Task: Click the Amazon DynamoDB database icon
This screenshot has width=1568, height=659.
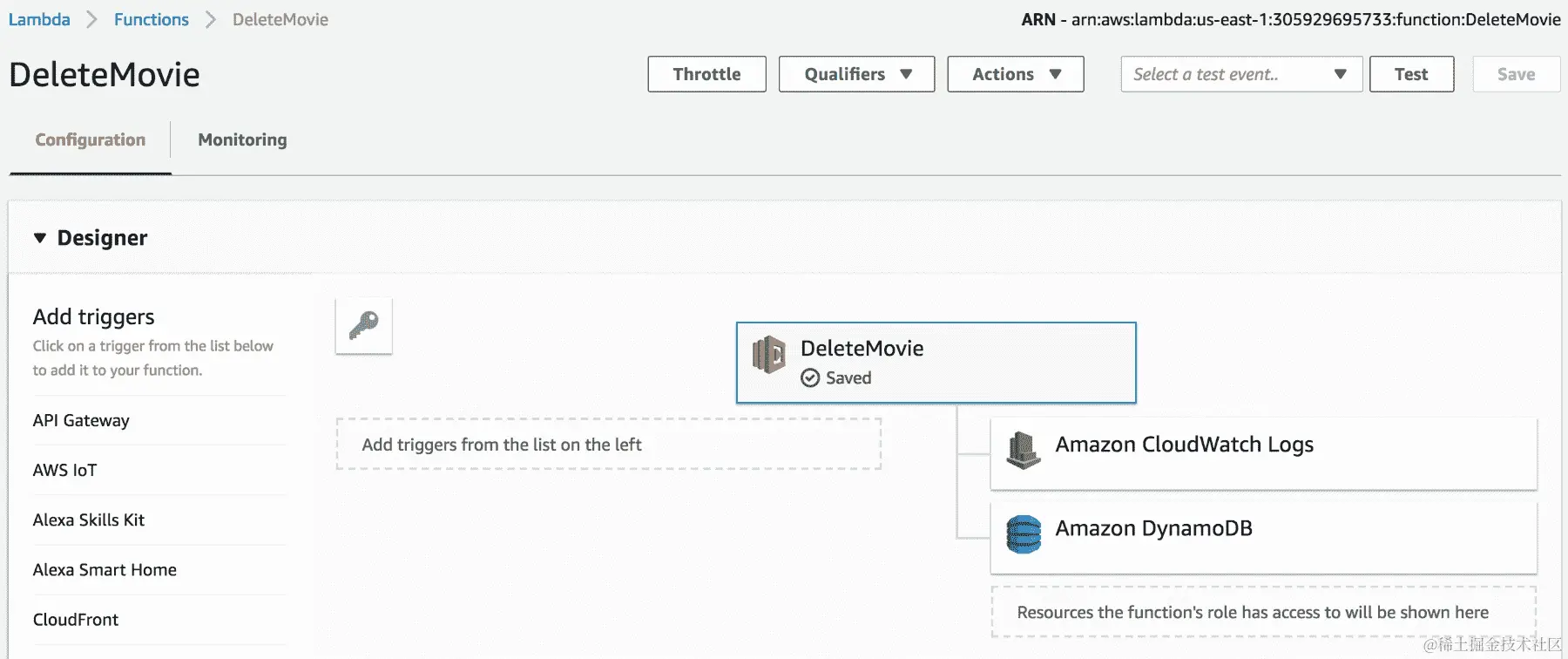Action: point(1024,533)
